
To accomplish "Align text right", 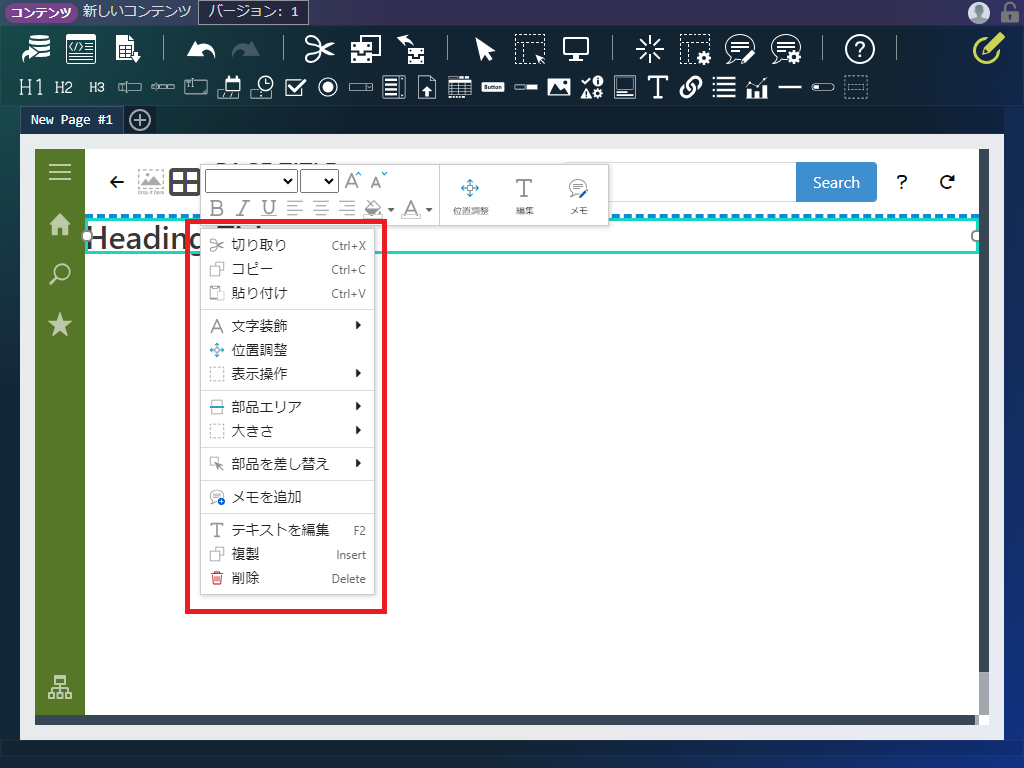I will [346, 208].
